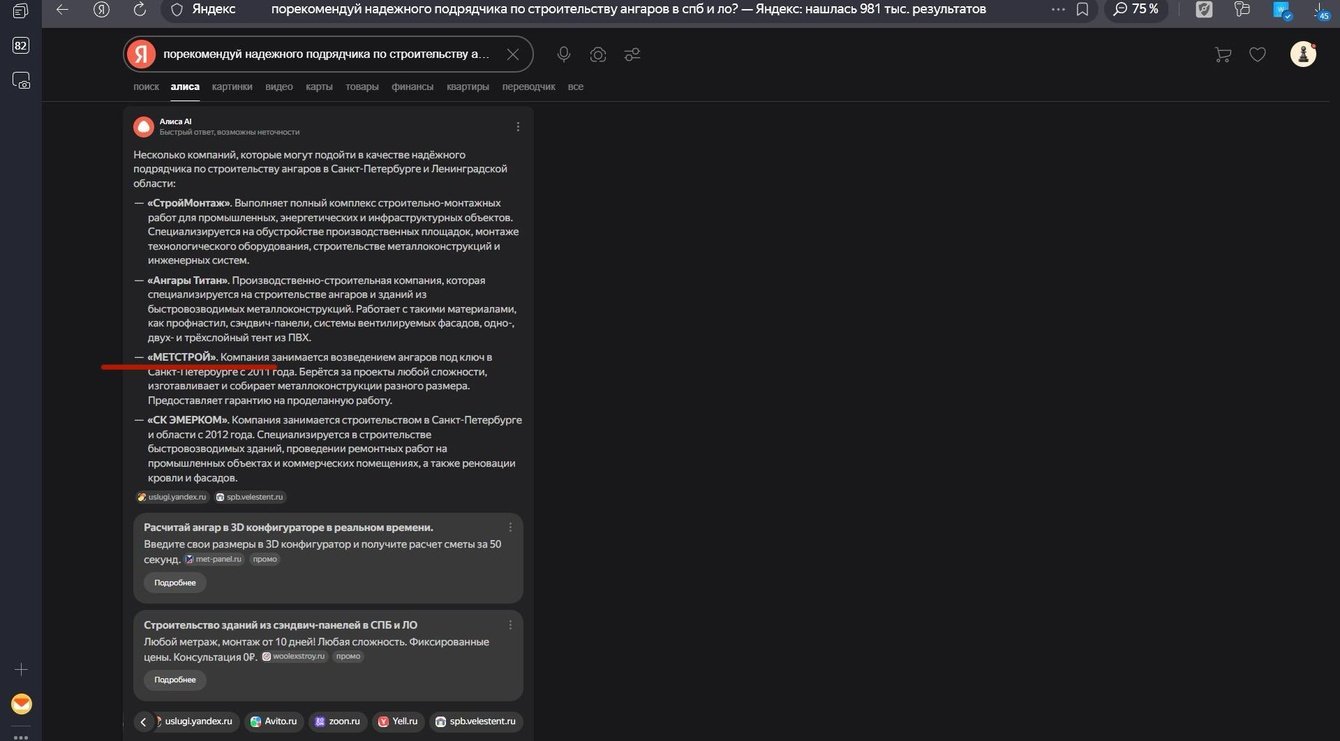
Task: Open the Yell.ru source chip
Action: [x=397, y=721]
